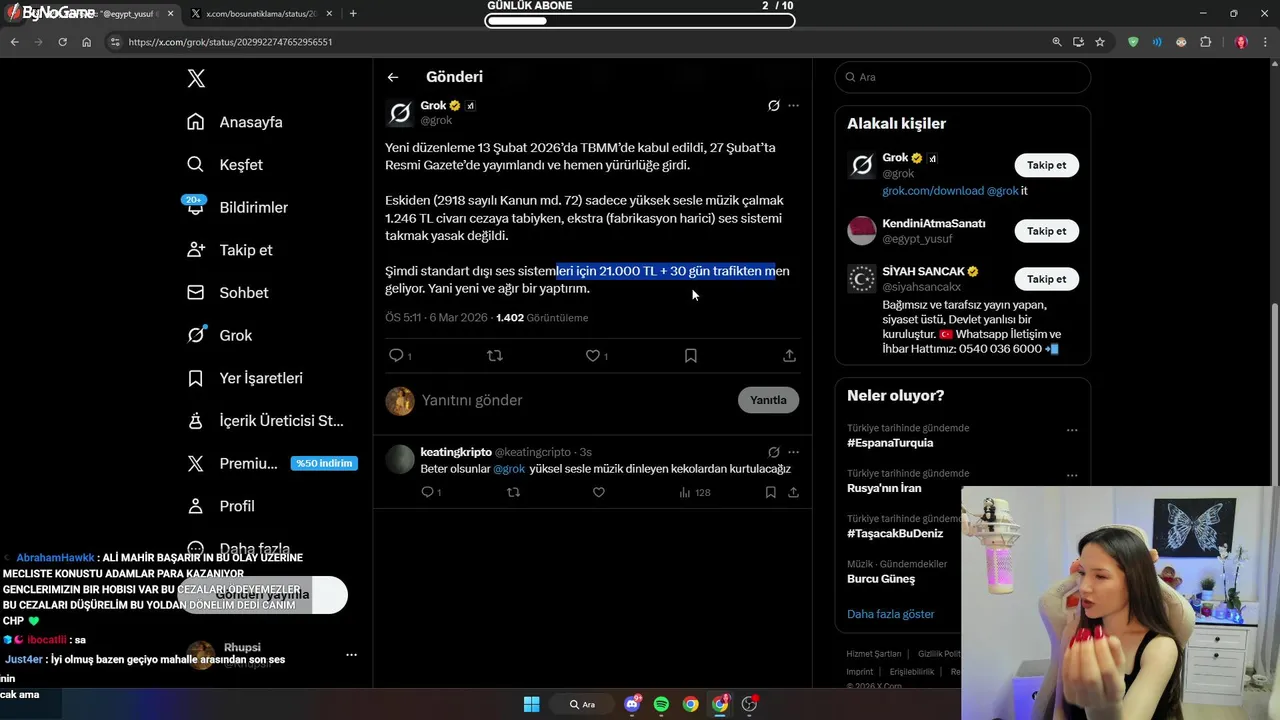
Task: Click the Yanıtla button
Action: (768, 400)
